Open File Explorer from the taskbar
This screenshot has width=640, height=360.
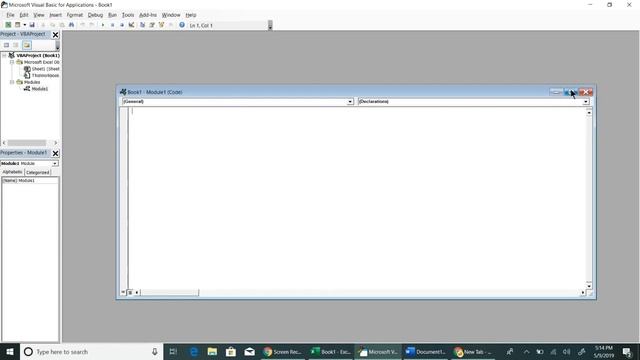[x=212, y=351]
